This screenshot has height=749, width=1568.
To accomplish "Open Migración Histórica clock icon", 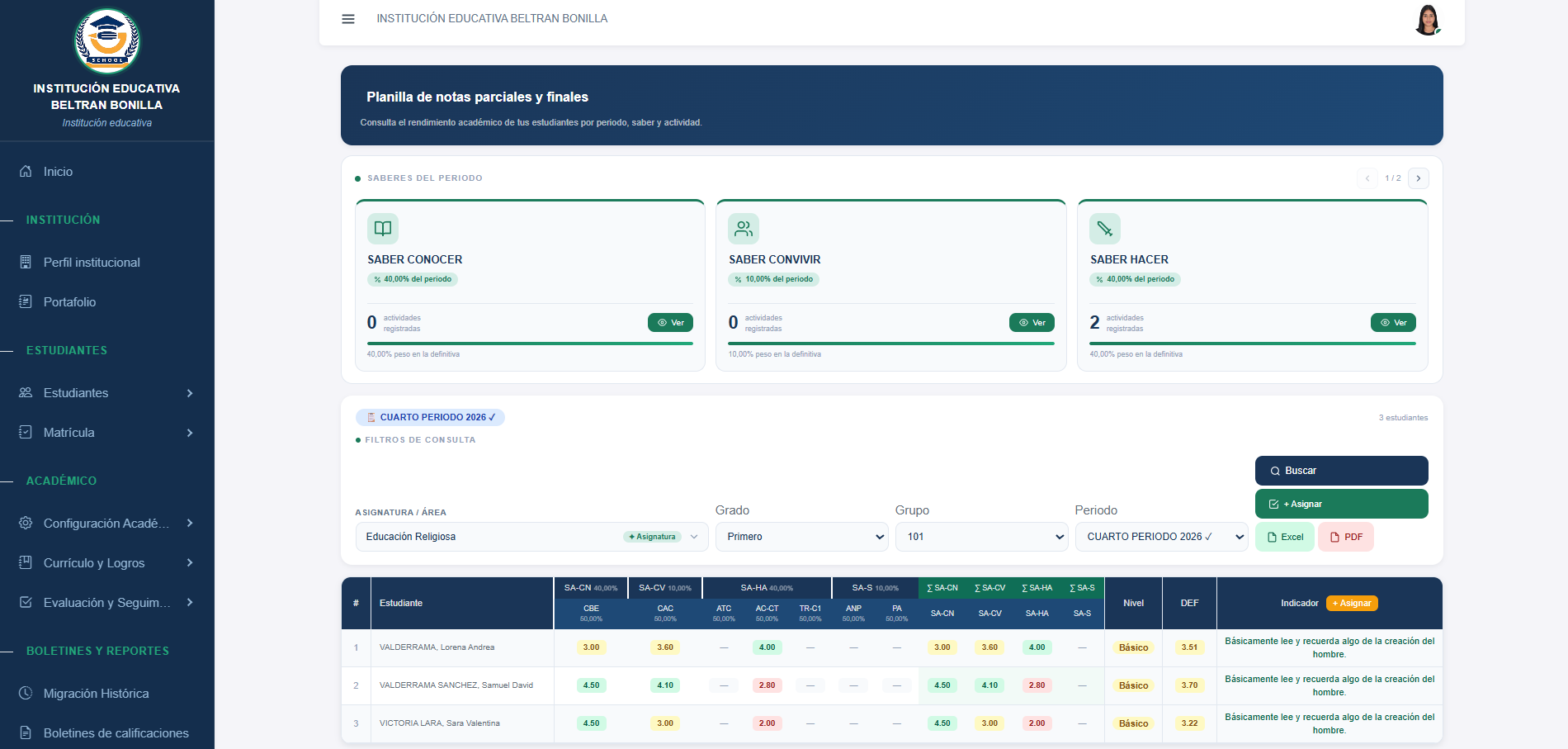I will (26, 693).
